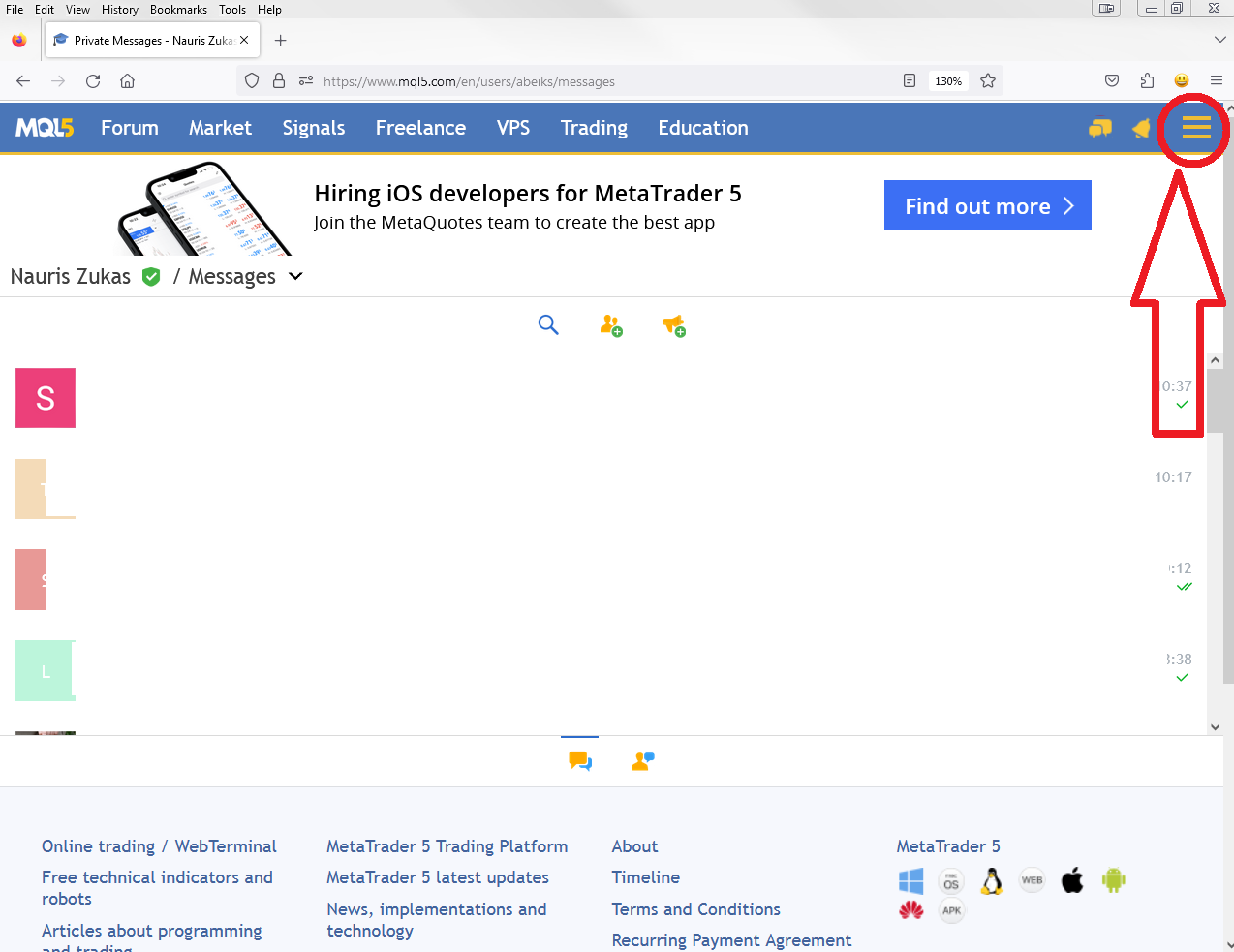
Task: Close the Private Messages tab
Action: point(244,40)
